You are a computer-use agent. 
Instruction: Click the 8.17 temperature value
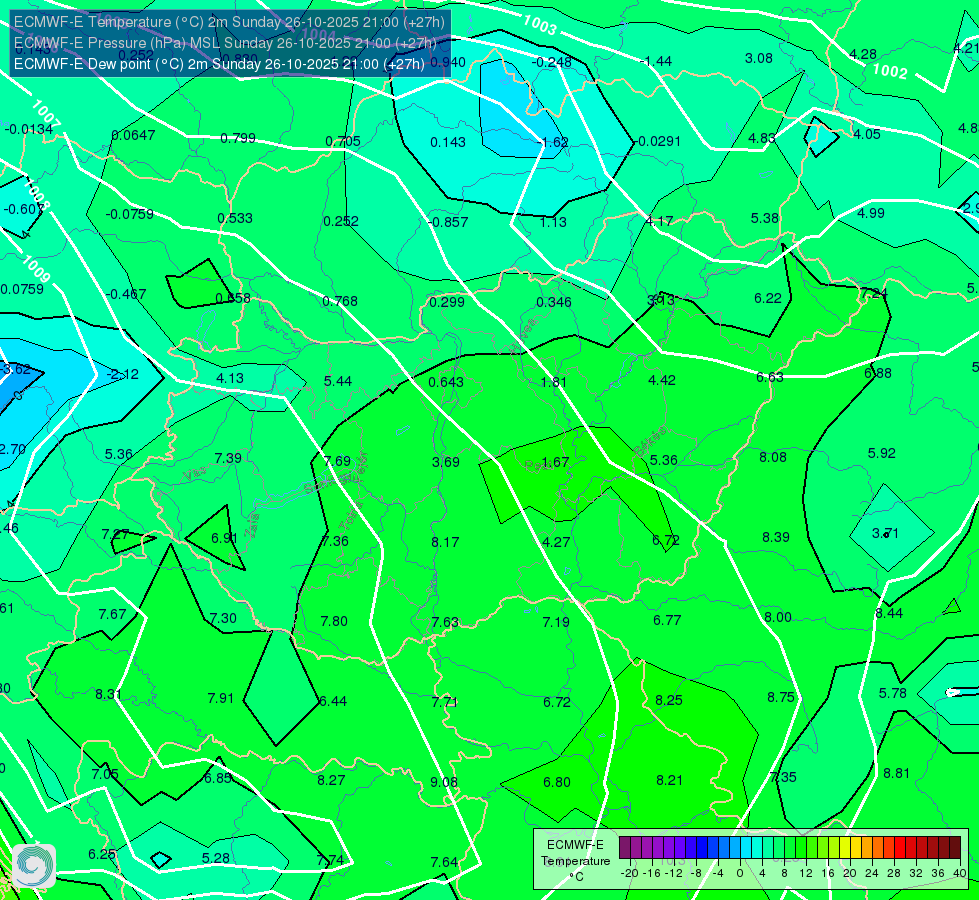click(x=445, y=542)
